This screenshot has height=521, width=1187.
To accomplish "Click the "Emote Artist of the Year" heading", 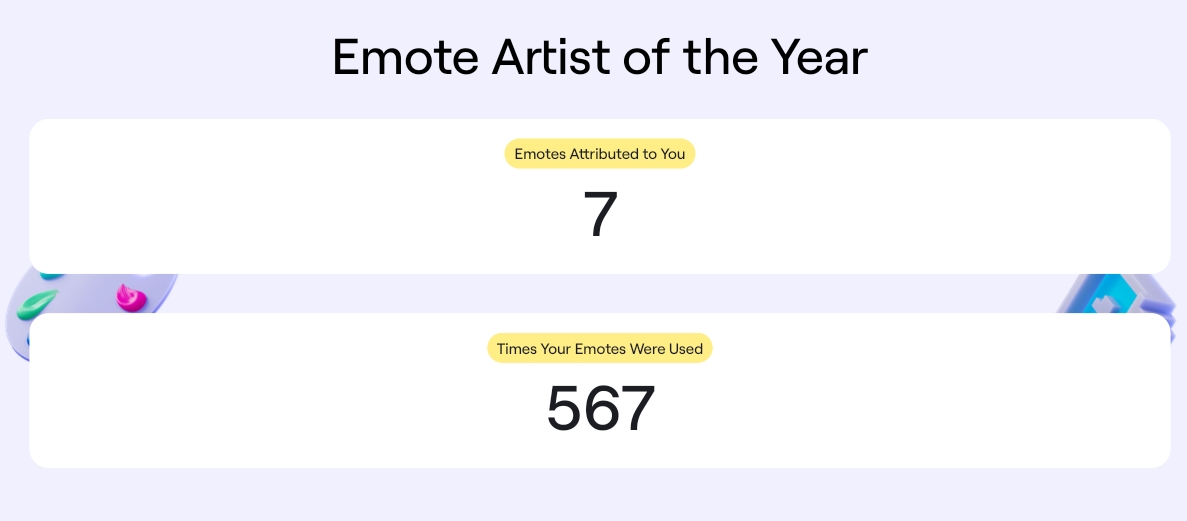I will point(599,58).
